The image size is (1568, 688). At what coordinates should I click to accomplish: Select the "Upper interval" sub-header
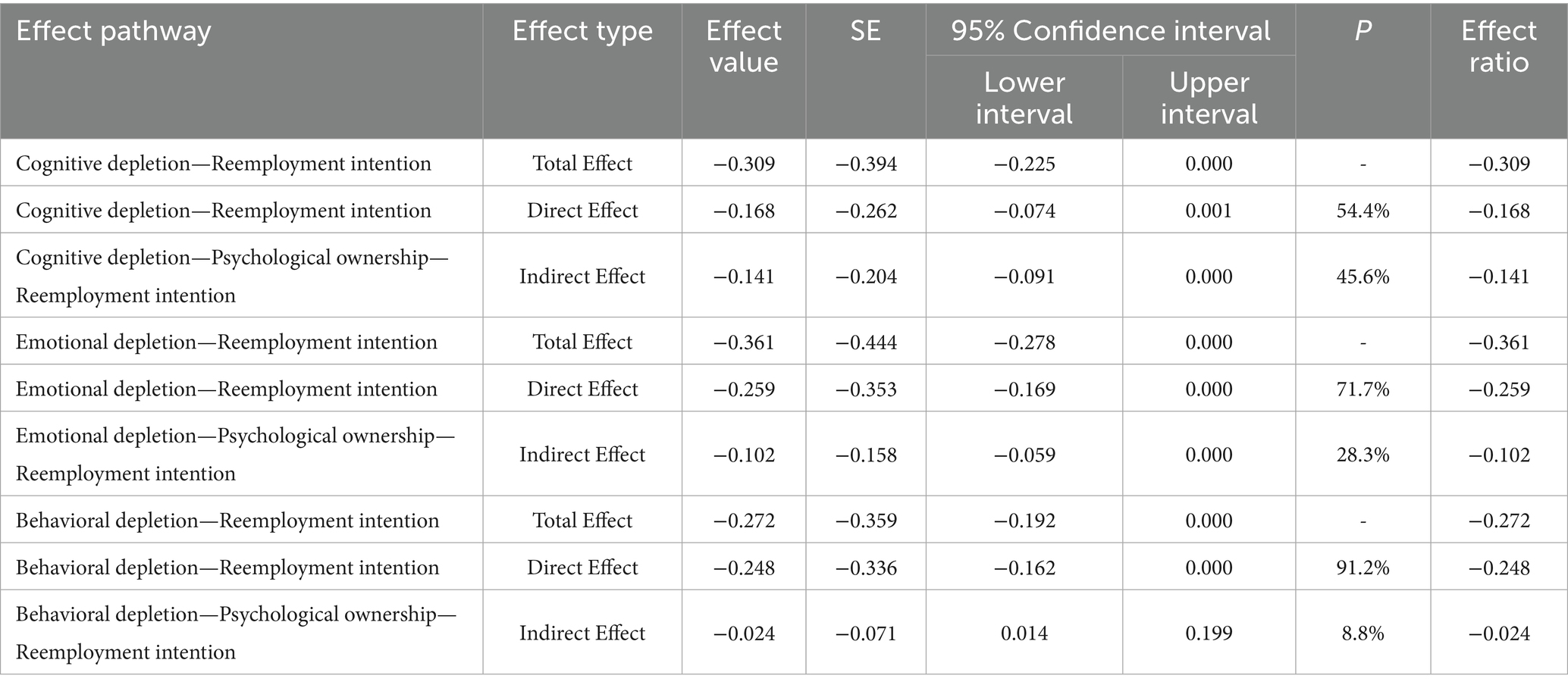(x=1209, y=98)
